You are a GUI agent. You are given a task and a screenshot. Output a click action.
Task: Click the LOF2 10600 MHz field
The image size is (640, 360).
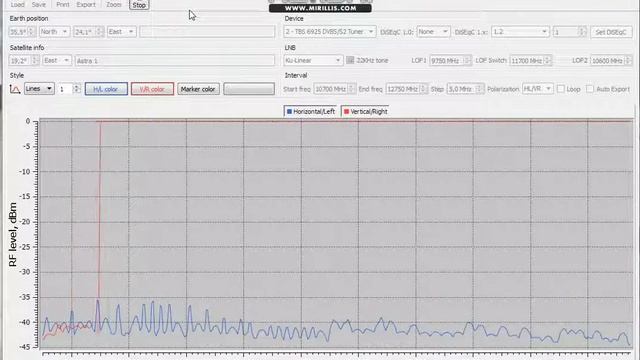pyautogui.click(x=611, y=60)
